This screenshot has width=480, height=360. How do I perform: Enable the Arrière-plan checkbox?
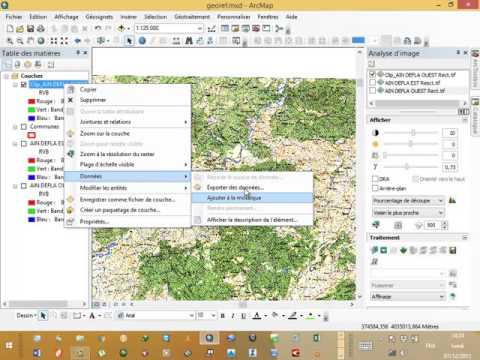(x=375, y=188)
